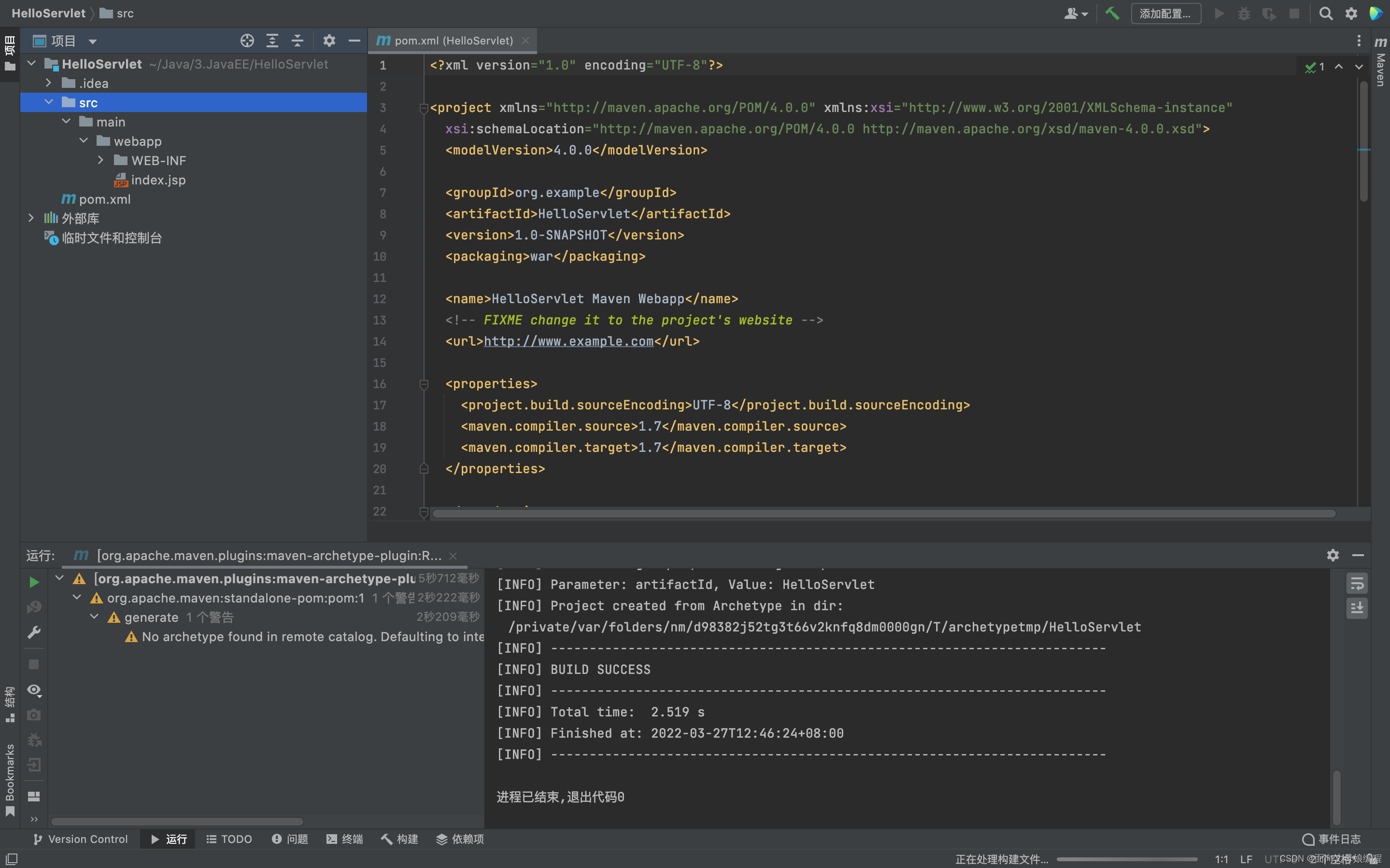The height and width of the screenshot is (868, 1390).
Task: Click the Select Opened File target icon
Action: pyautogui.click(x=247, y=41)
